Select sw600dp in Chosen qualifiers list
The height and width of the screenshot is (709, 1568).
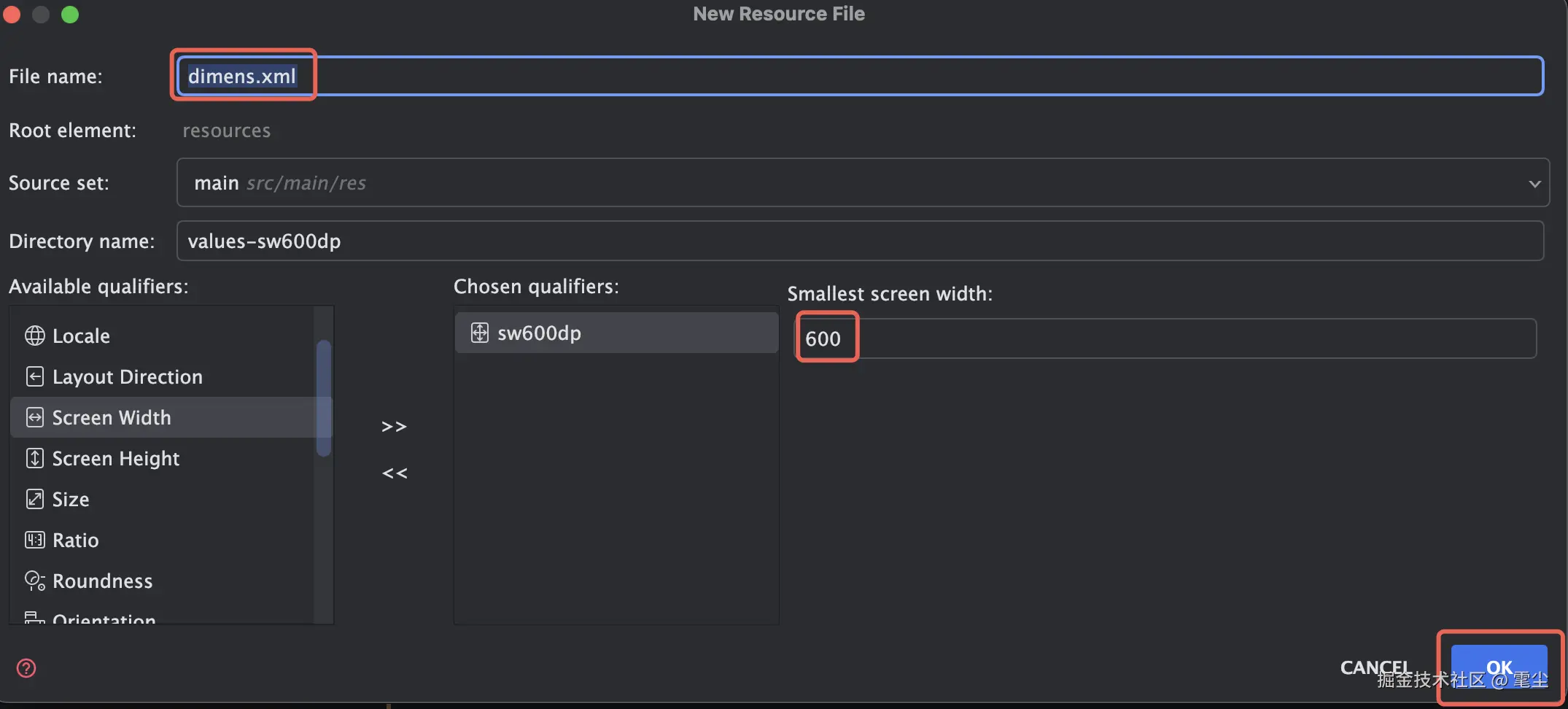coord(616,333)
